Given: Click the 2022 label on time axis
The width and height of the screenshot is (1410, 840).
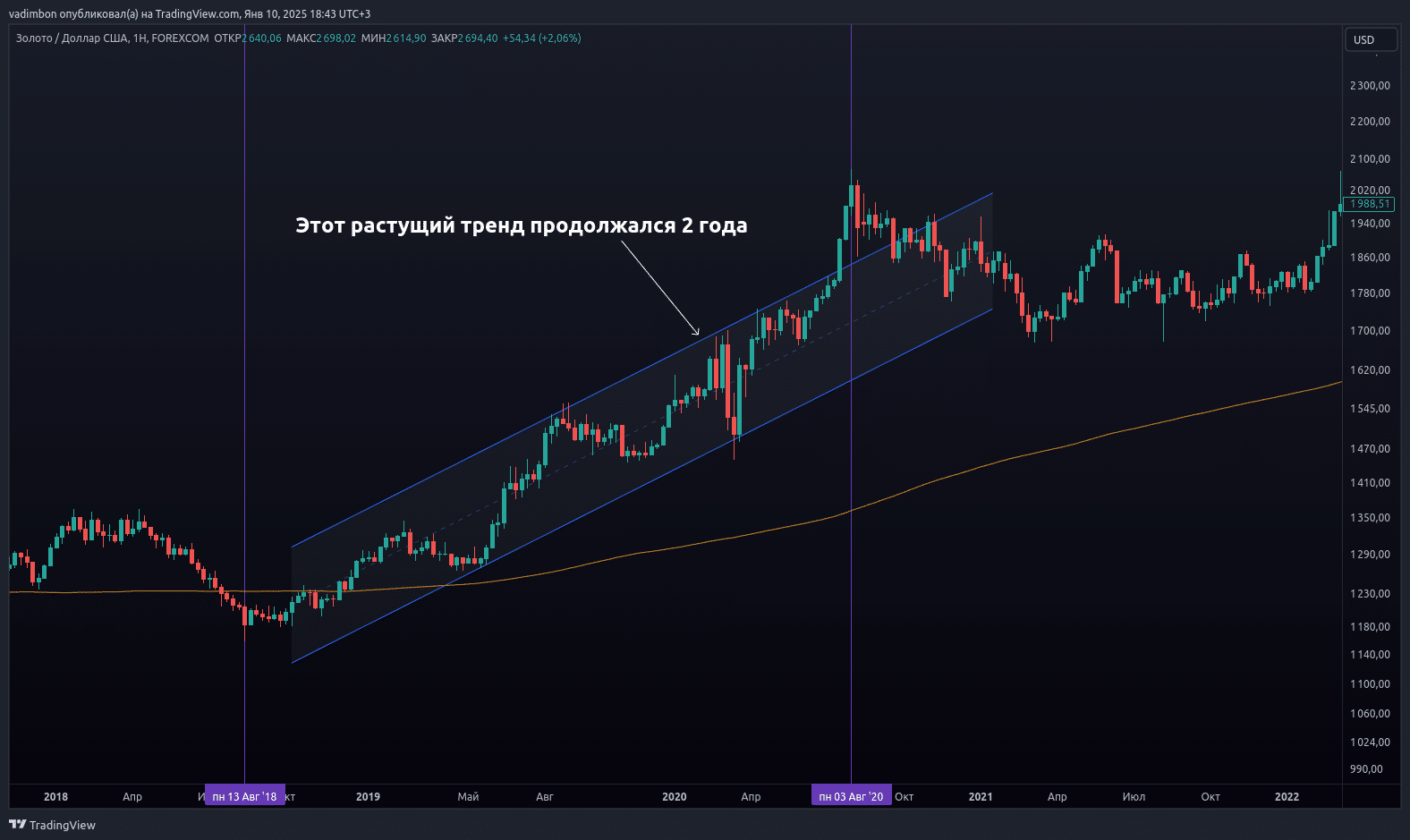Looking at the screenshot, I should click(1287, 796).
